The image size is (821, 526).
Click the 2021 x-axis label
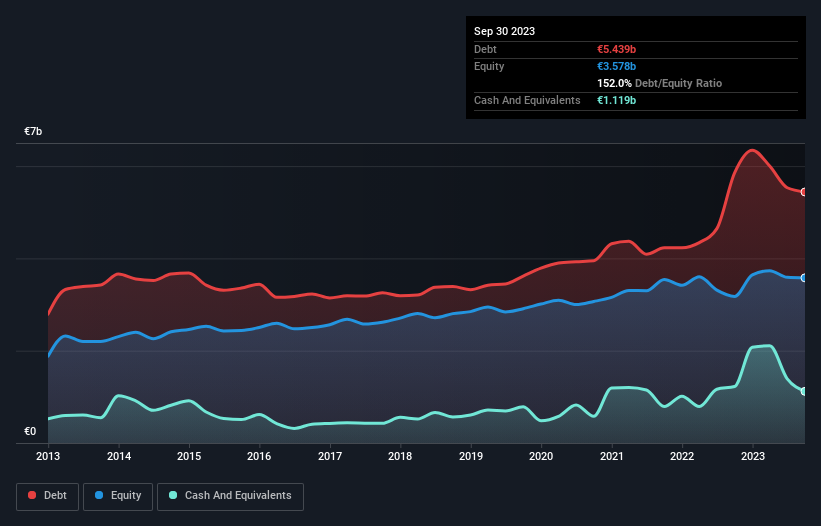(612, 456)
